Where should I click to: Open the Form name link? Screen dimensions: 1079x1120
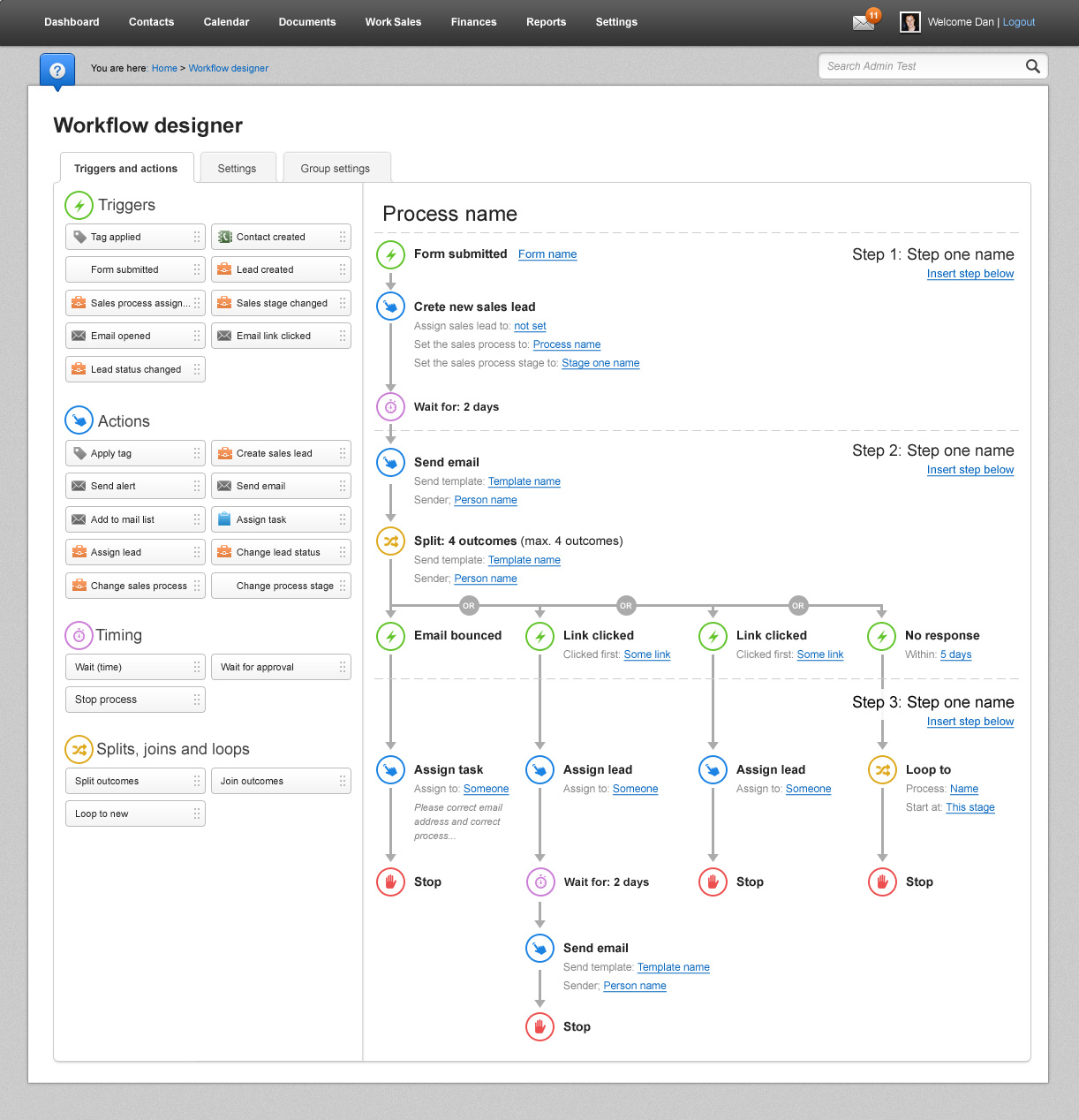click(x=547, y=254)
